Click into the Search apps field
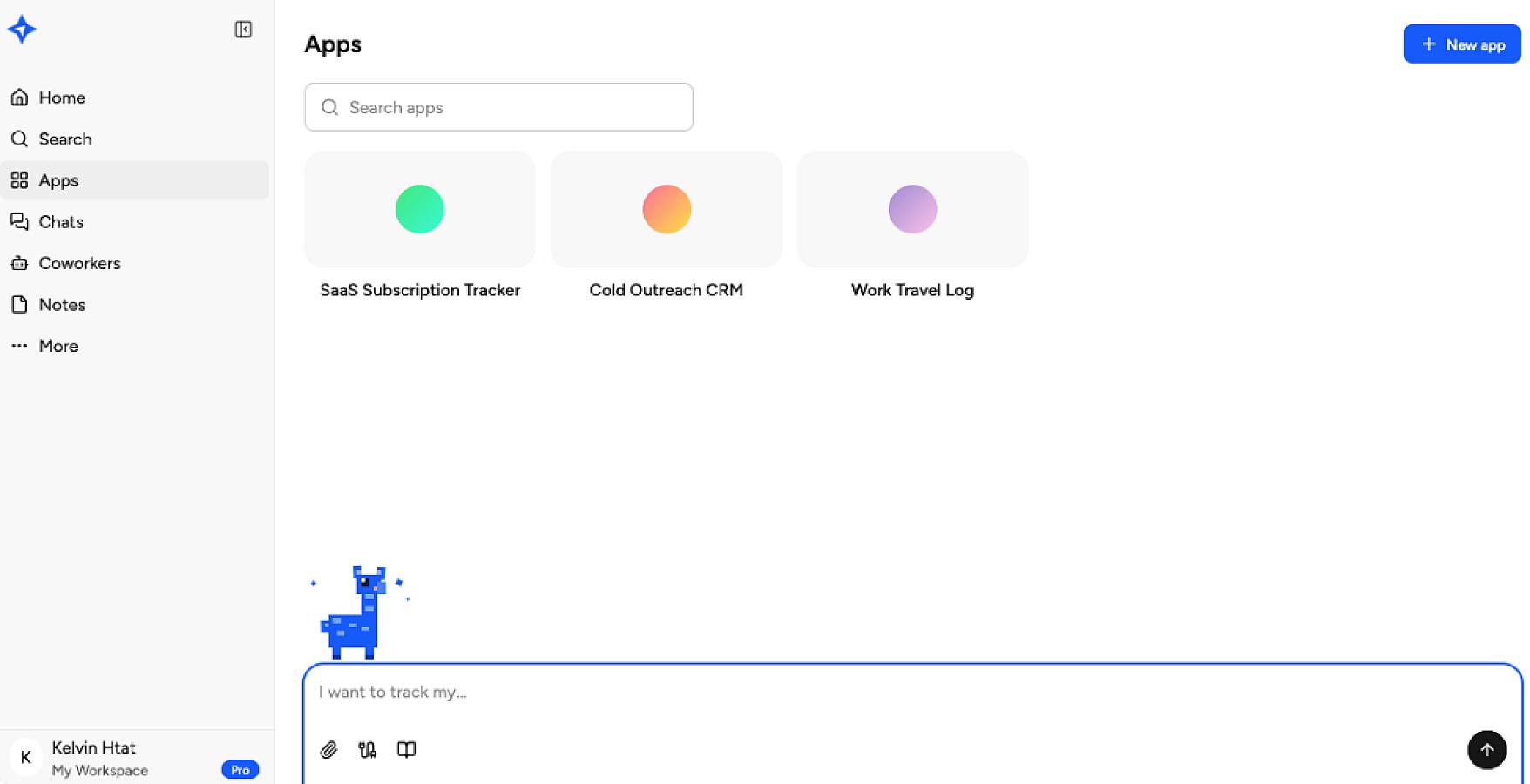This screenshot has height=784, width=1530. coord(498,107)
